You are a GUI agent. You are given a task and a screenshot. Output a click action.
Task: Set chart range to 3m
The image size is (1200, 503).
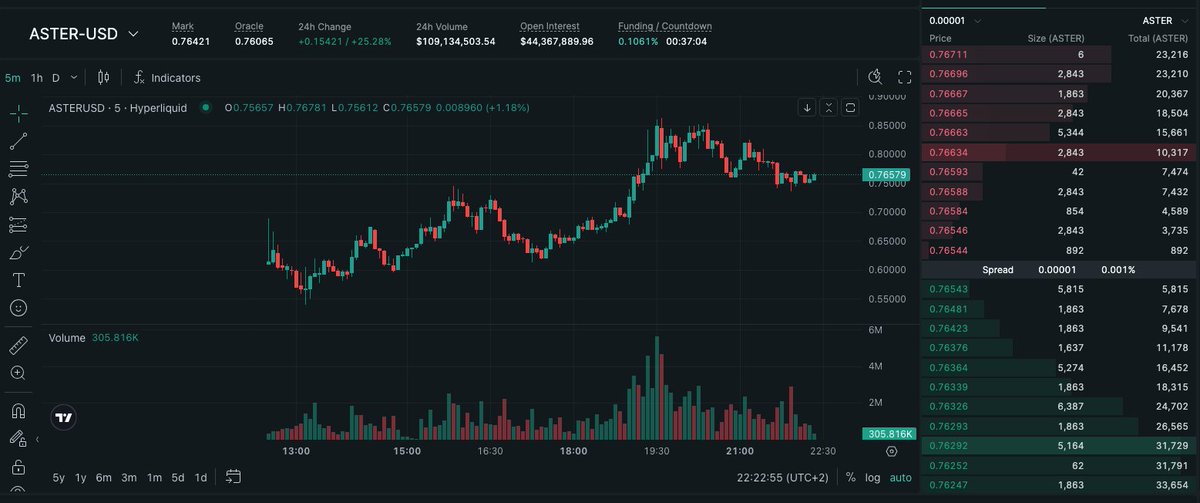point(129,477)
